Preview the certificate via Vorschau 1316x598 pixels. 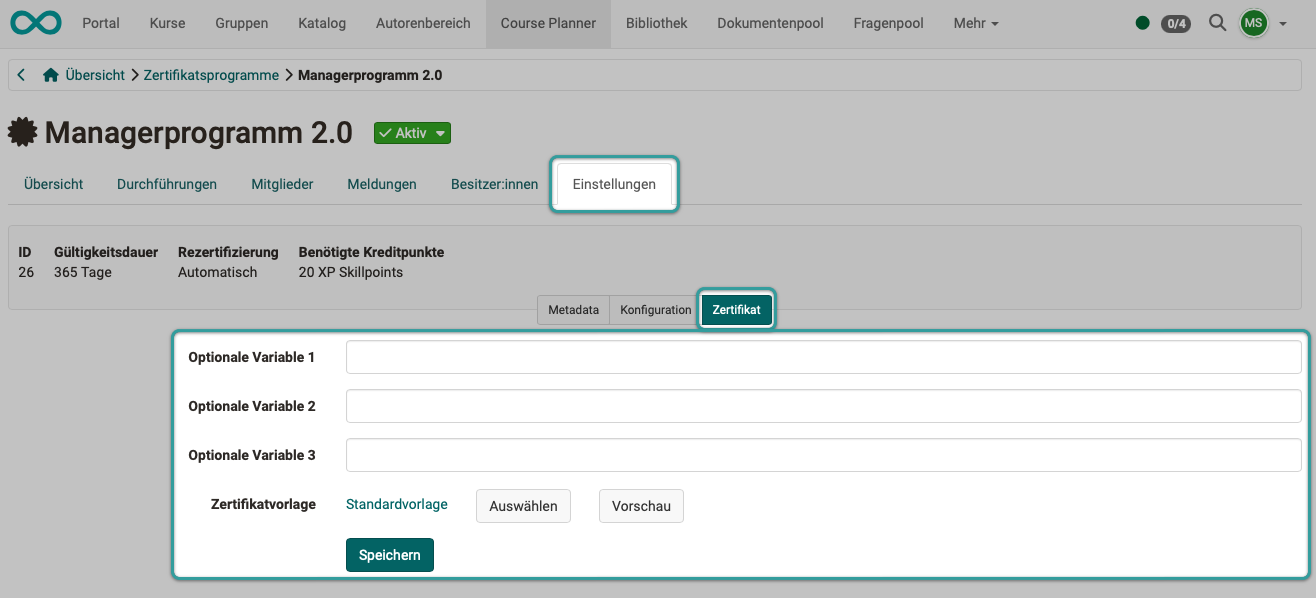pyautogui.click(x=641, y=506)
